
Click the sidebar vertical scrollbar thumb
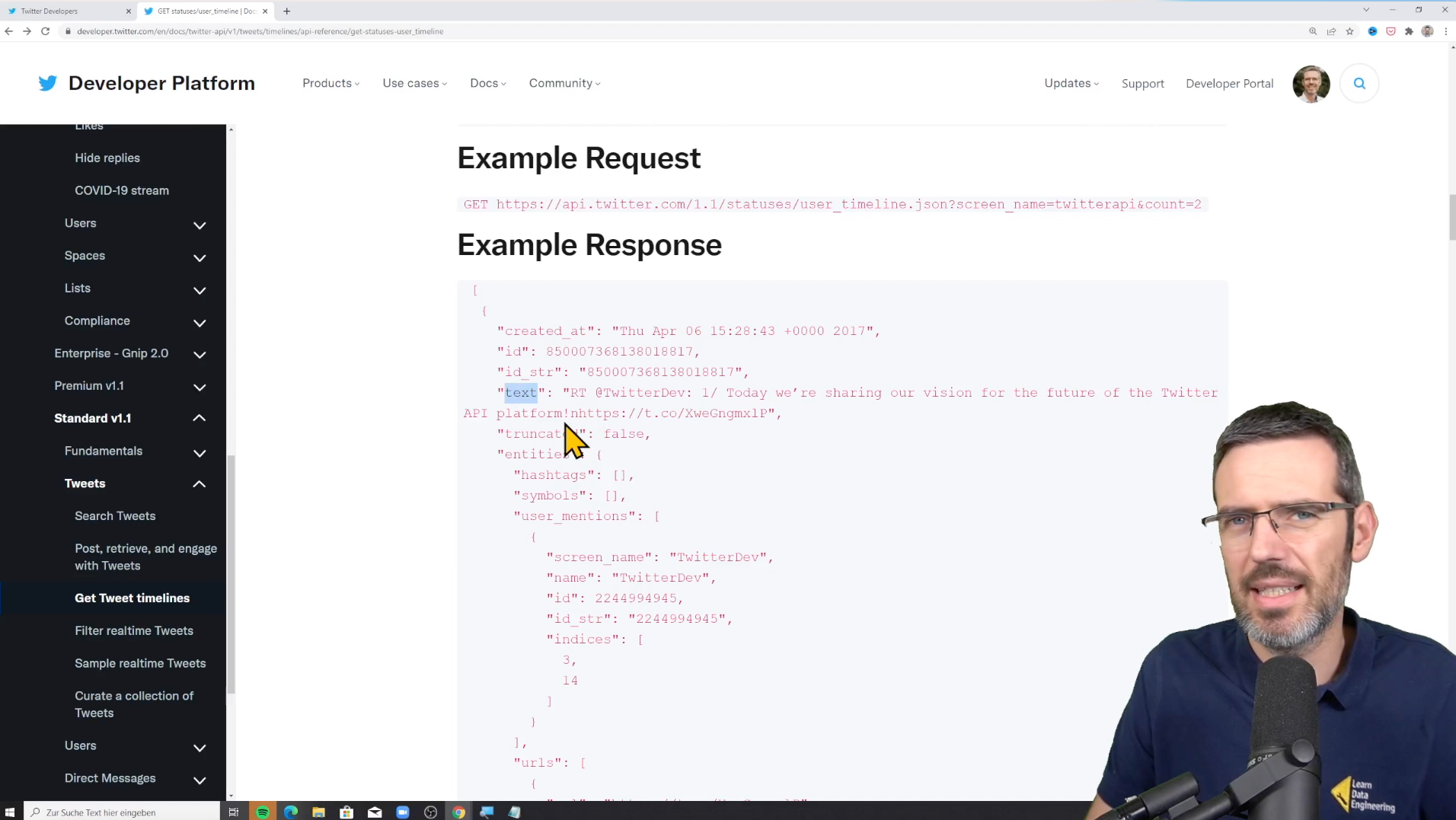231,575
